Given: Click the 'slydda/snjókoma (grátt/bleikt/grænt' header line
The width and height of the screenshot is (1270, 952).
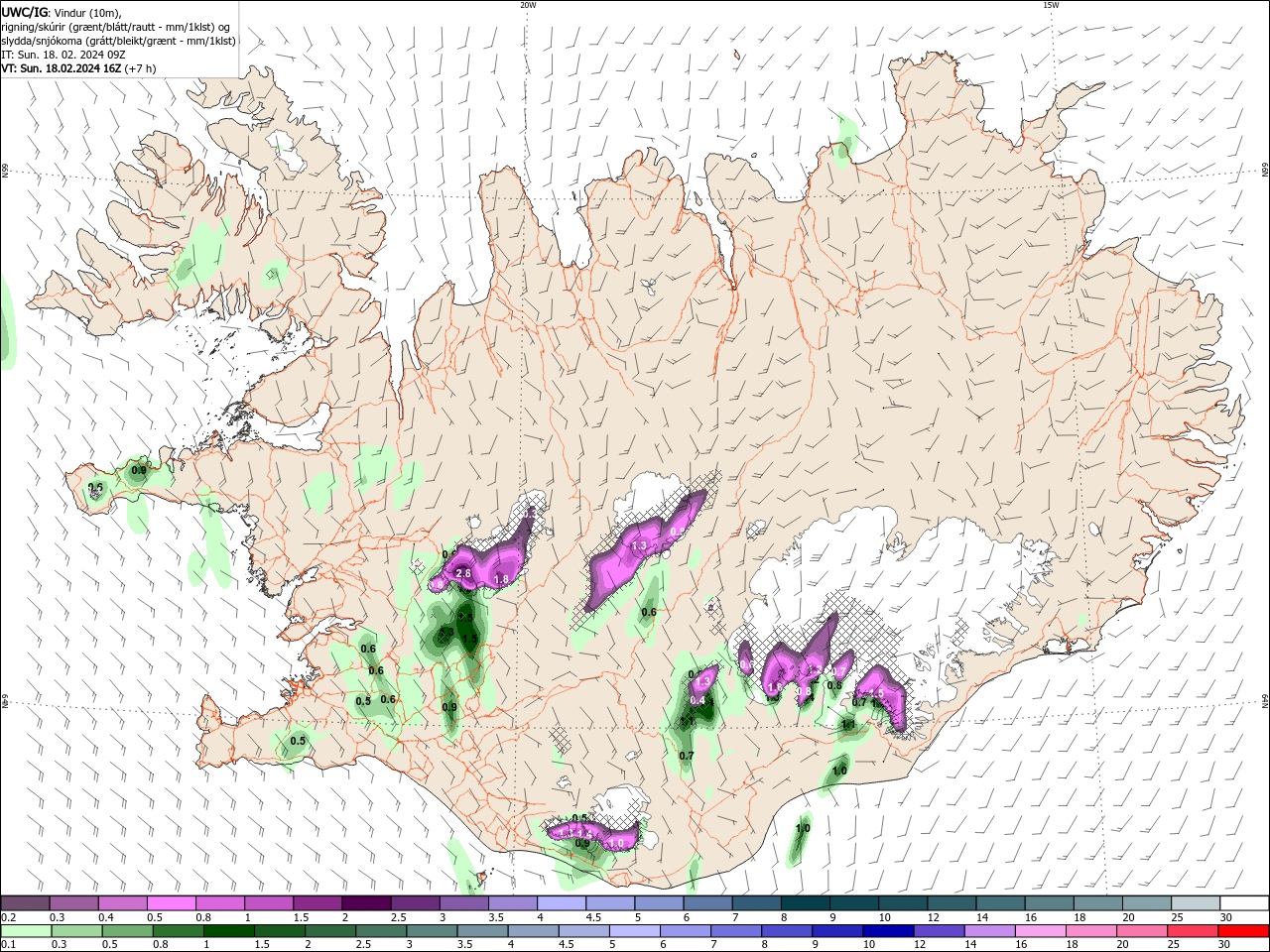Looking at the screenshot, I should click(x=118, y=41).
